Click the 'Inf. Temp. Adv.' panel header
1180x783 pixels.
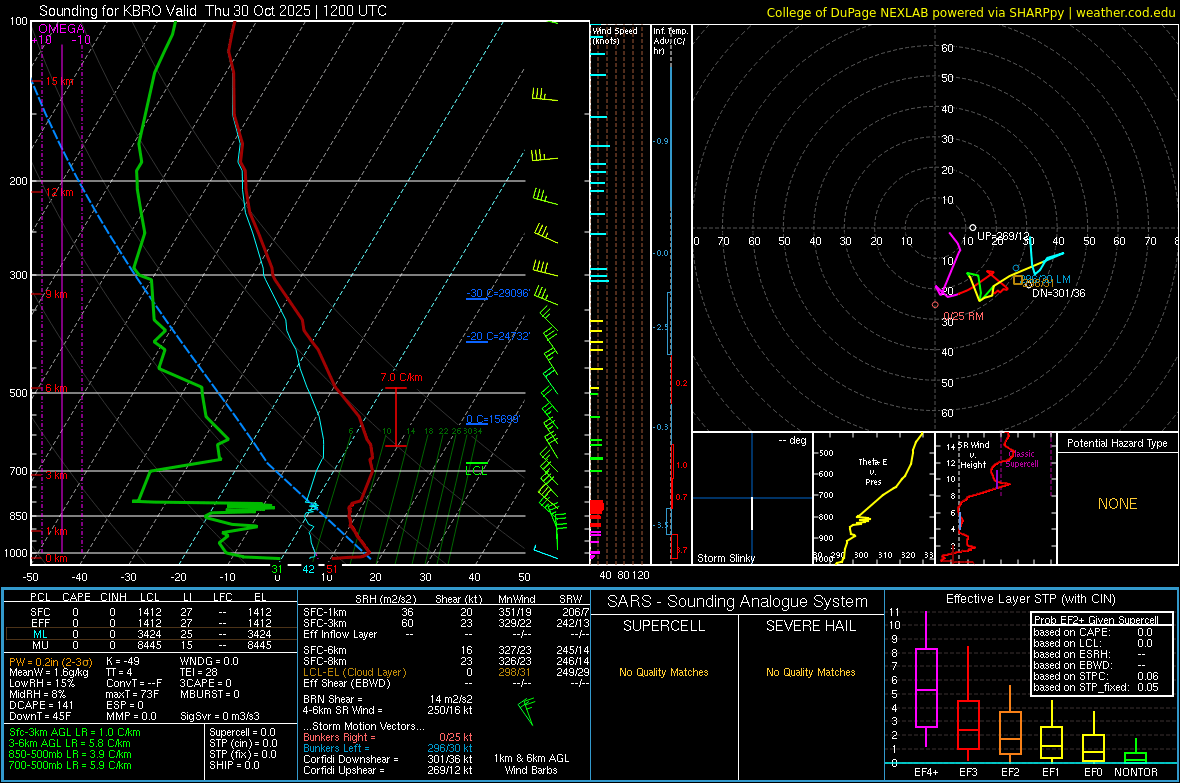670,41
